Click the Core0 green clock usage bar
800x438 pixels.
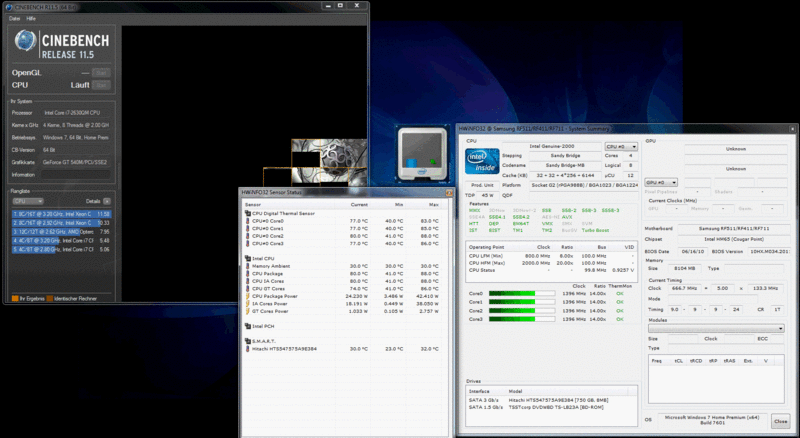click(x=522, y=294)
